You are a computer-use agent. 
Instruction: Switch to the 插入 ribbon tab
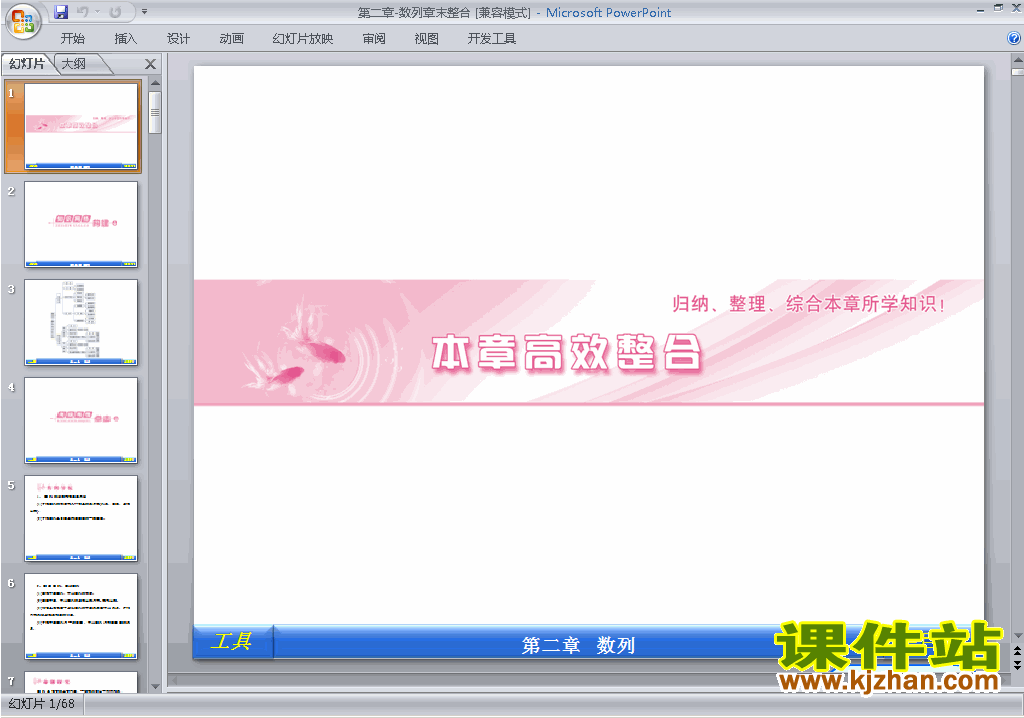click(x=125, y=39)
